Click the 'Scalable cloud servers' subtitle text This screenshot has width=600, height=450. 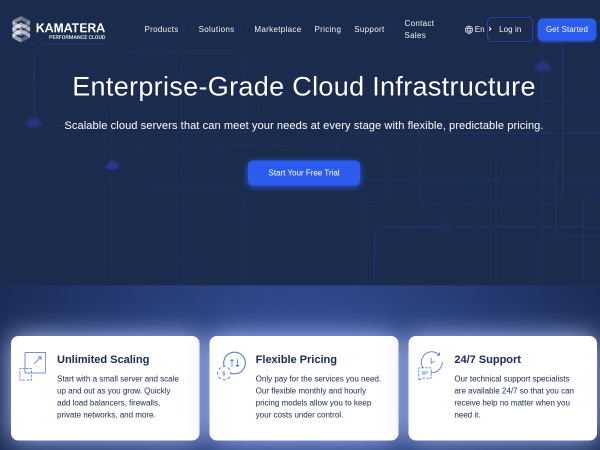click(x=304, y=126)
